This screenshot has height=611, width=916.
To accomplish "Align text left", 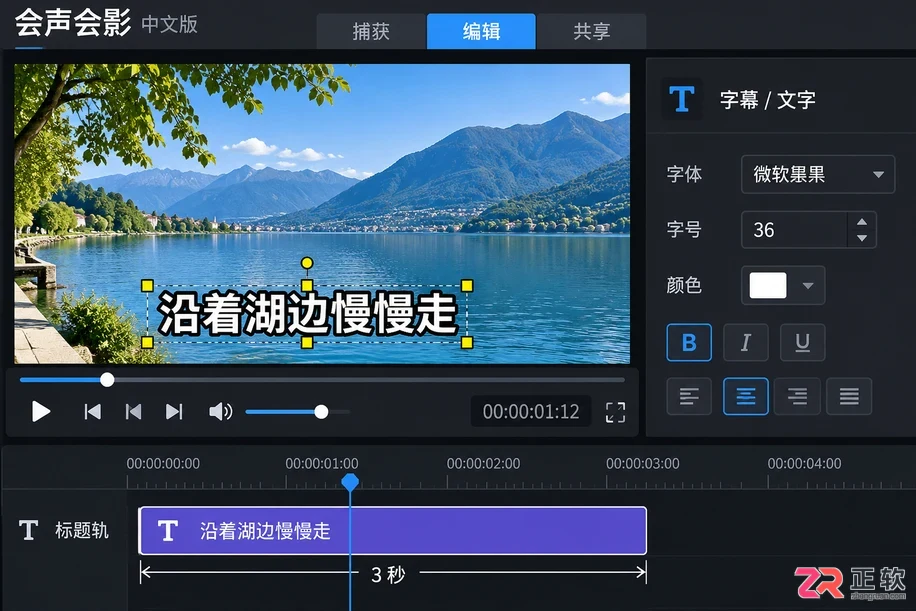I will point(689,397).
